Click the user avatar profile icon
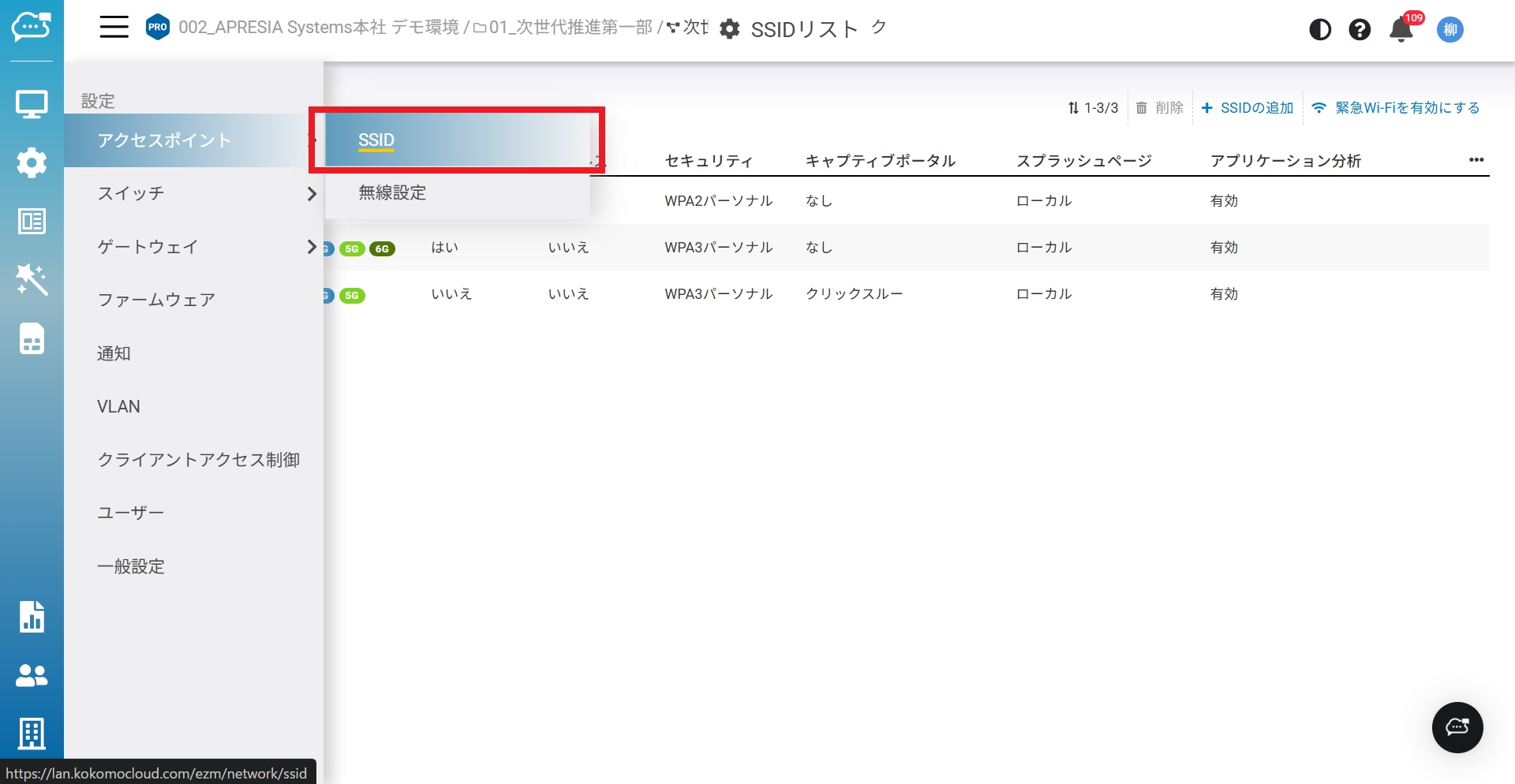Viewport: 1515px width, 784px height. [1450, 30]
